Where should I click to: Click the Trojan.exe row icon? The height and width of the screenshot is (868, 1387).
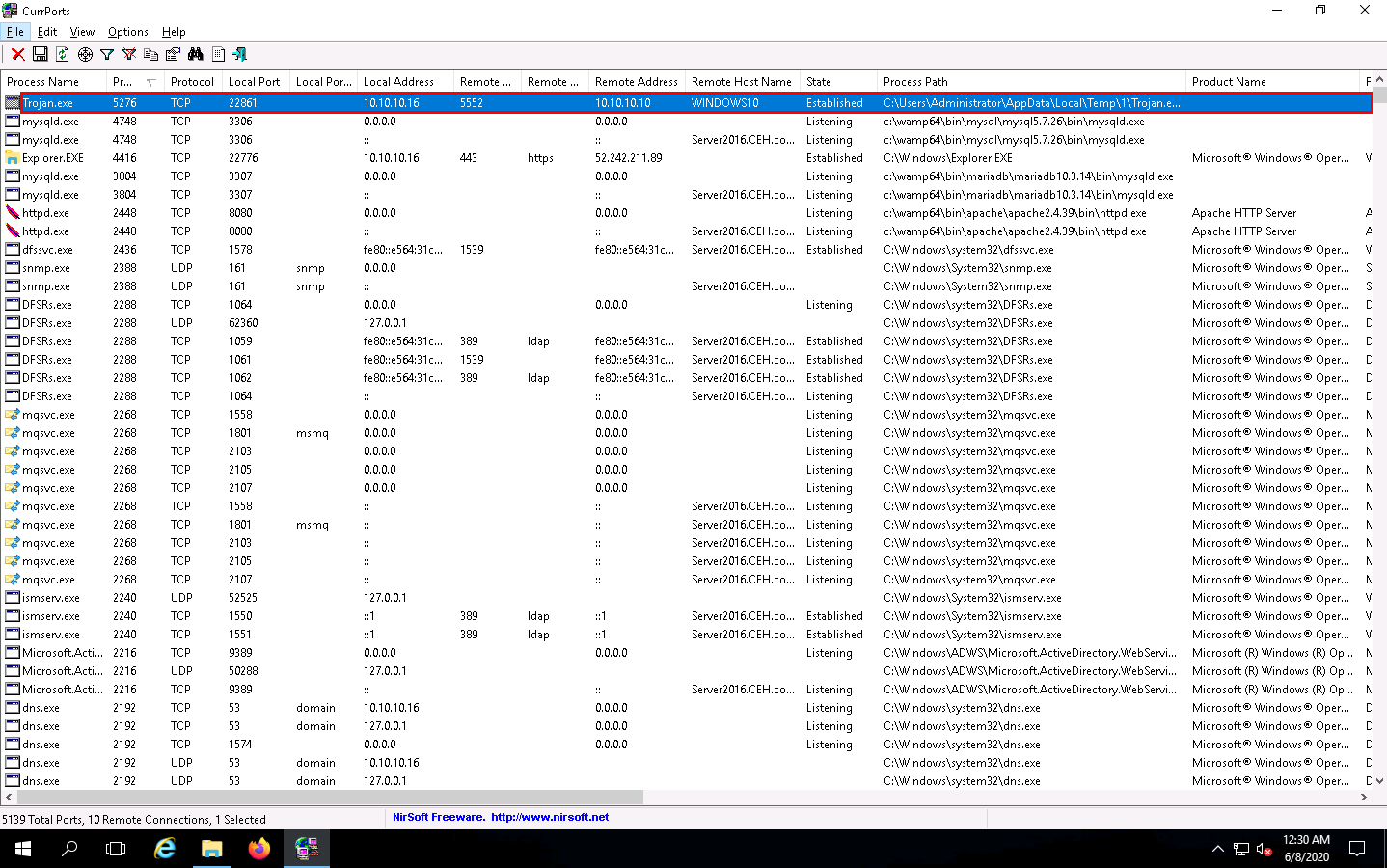13,103
